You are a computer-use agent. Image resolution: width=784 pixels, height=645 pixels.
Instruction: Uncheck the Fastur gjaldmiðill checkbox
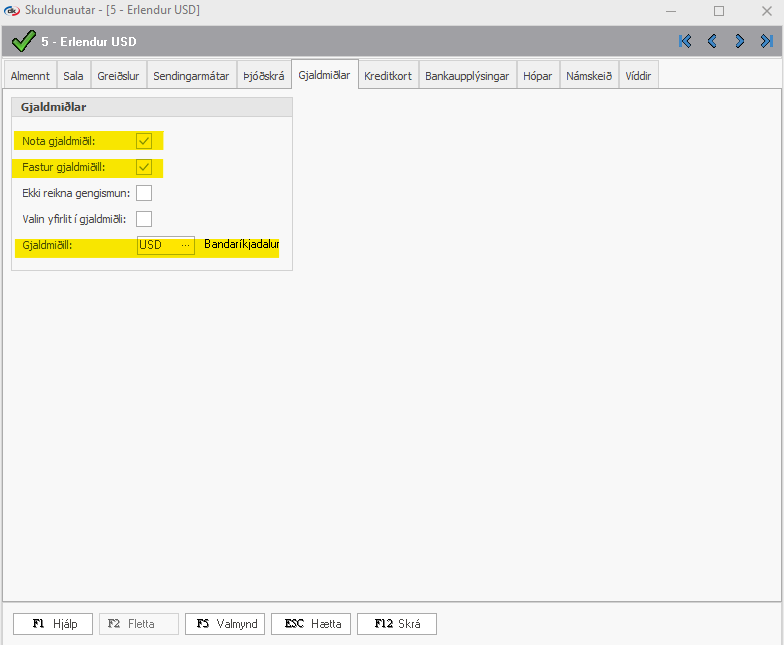144,167
